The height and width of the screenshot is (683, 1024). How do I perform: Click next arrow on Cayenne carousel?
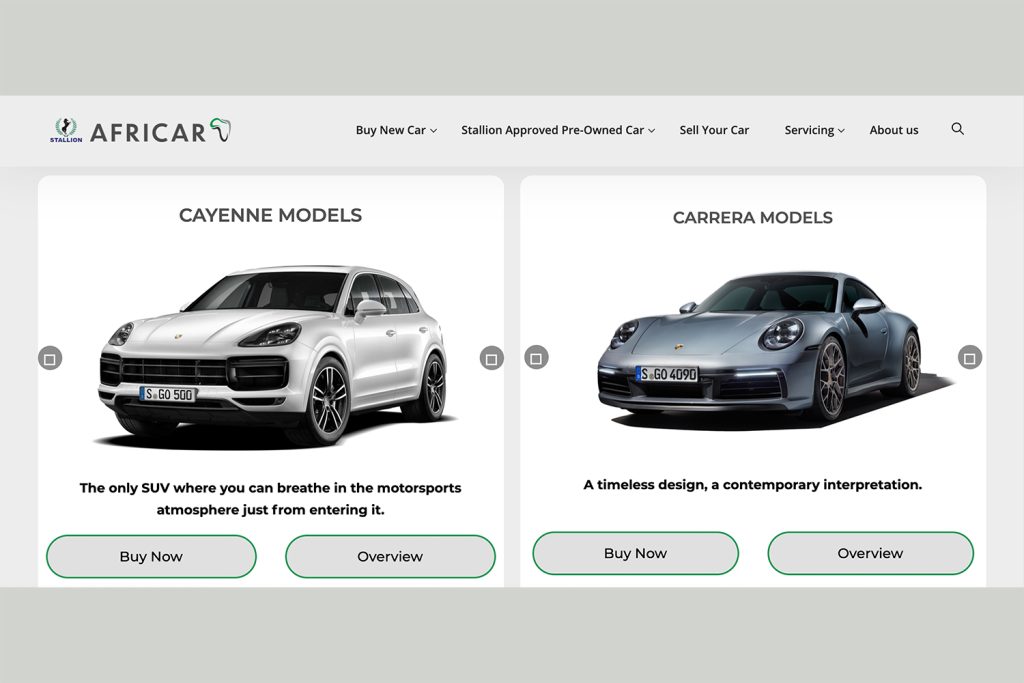[491, 358]
